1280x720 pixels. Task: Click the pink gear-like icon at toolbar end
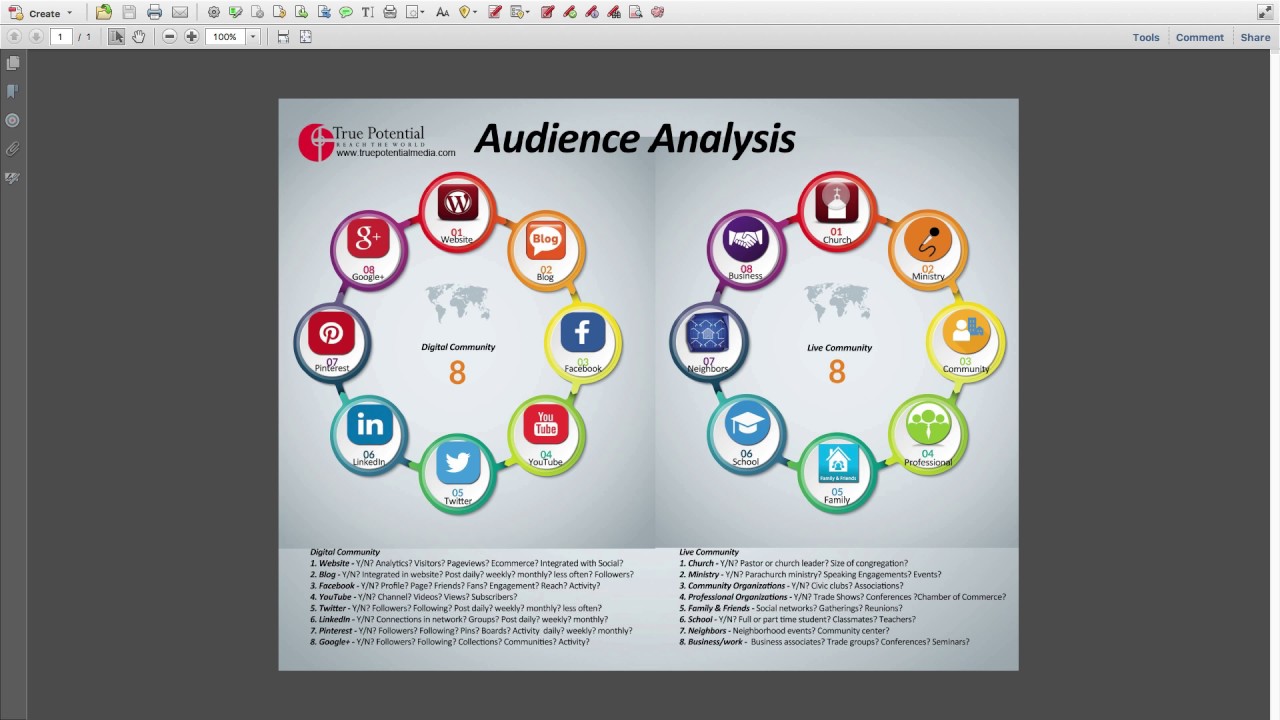[658, 12]
